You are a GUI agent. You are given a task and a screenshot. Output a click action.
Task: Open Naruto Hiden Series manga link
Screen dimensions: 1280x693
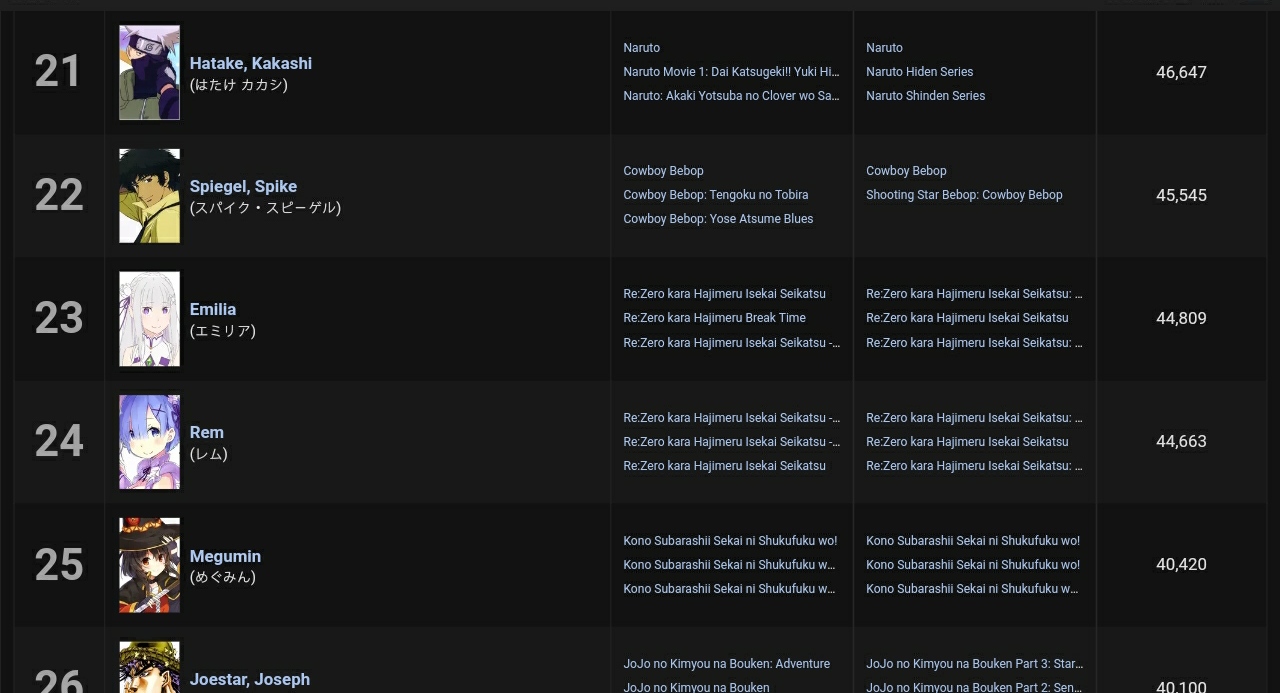click(919, 72)
